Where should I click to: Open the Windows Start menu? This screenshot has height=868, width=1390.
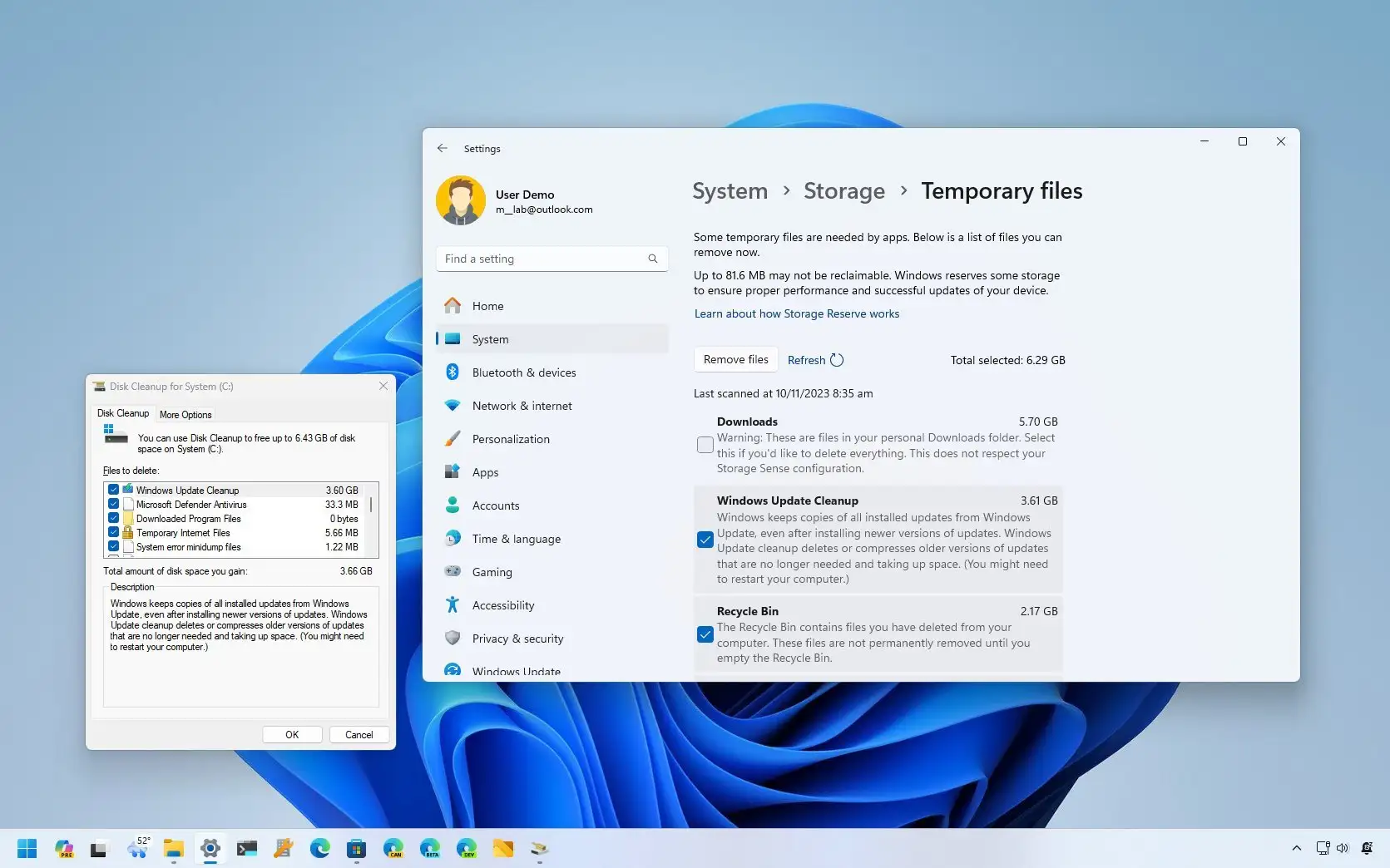27,848
